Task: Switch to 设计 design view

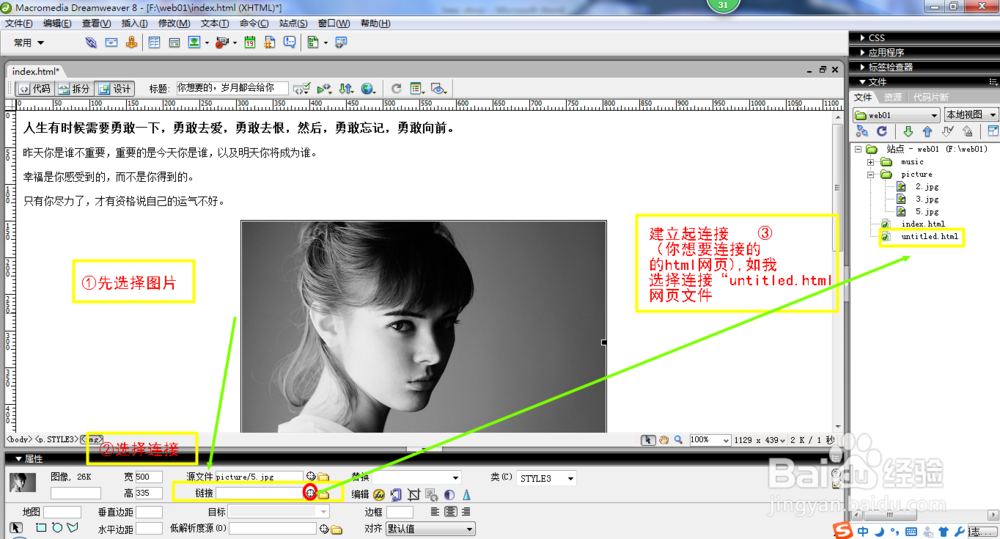Action: (x=114, y=89)
